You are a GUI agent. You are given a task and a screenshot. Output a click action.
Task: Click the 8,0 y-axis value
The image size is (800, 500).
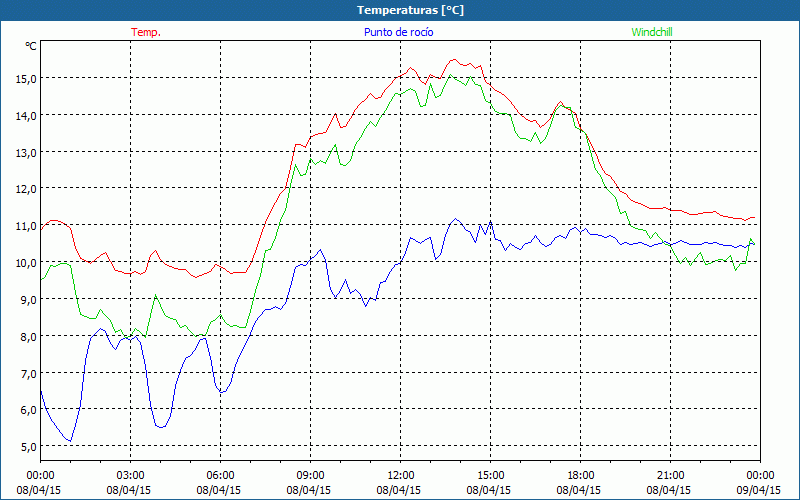(30, 337)
